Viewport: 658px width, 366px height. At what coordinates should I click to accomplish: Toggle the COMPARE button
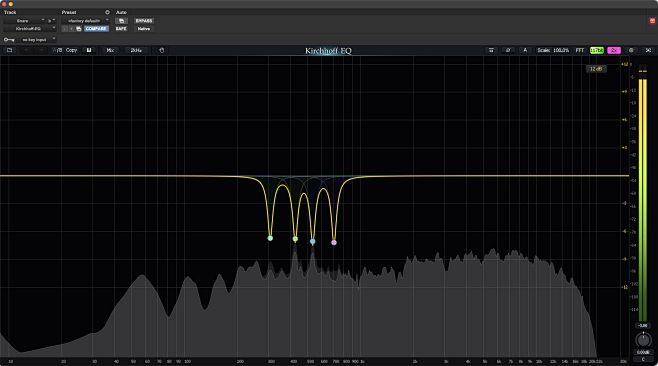[96, 29]
